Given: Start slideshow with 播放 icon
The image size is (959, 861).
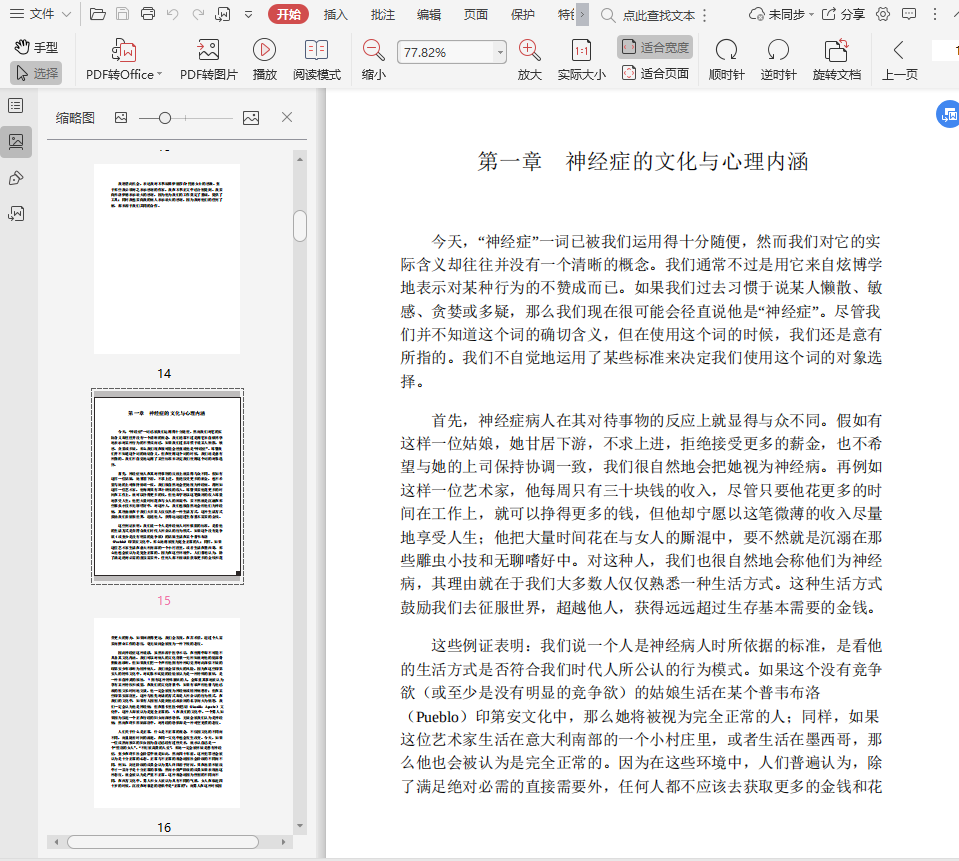Looking at the screenshot, I should click(x=264, y=51).
